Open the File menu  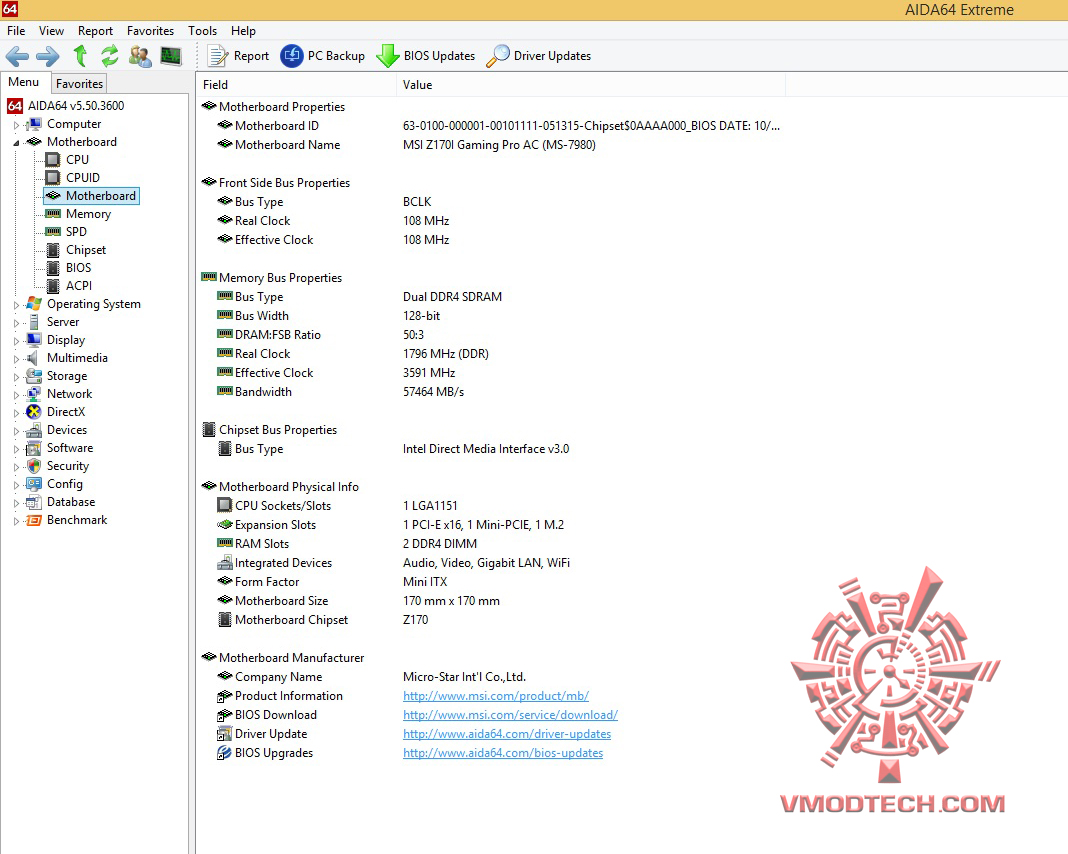click(16, 31)
